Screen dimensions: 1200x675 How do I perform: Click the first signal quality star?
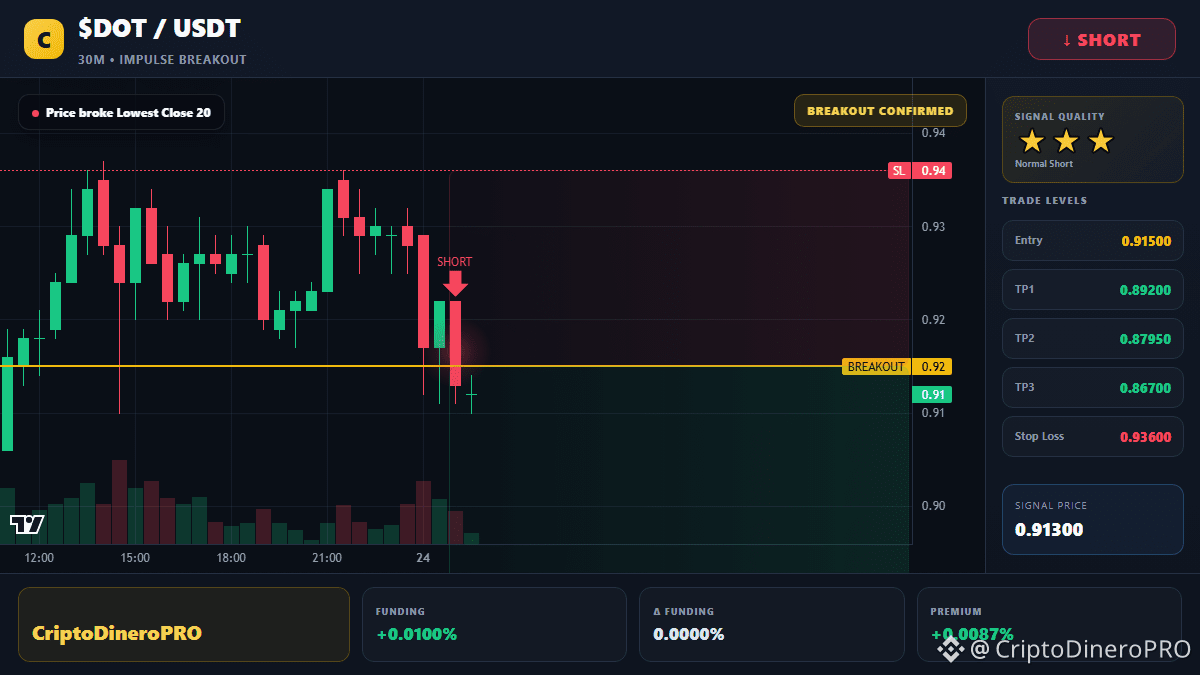coord(1031,141)
